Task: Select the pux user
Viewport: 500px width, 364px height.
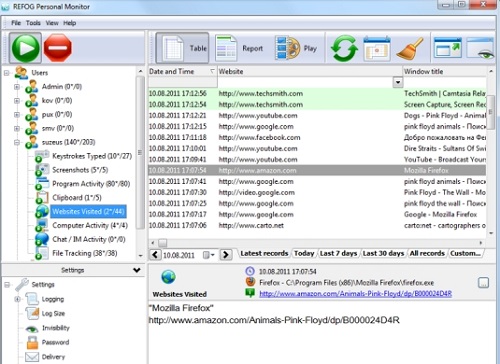Action: [57, 114]
